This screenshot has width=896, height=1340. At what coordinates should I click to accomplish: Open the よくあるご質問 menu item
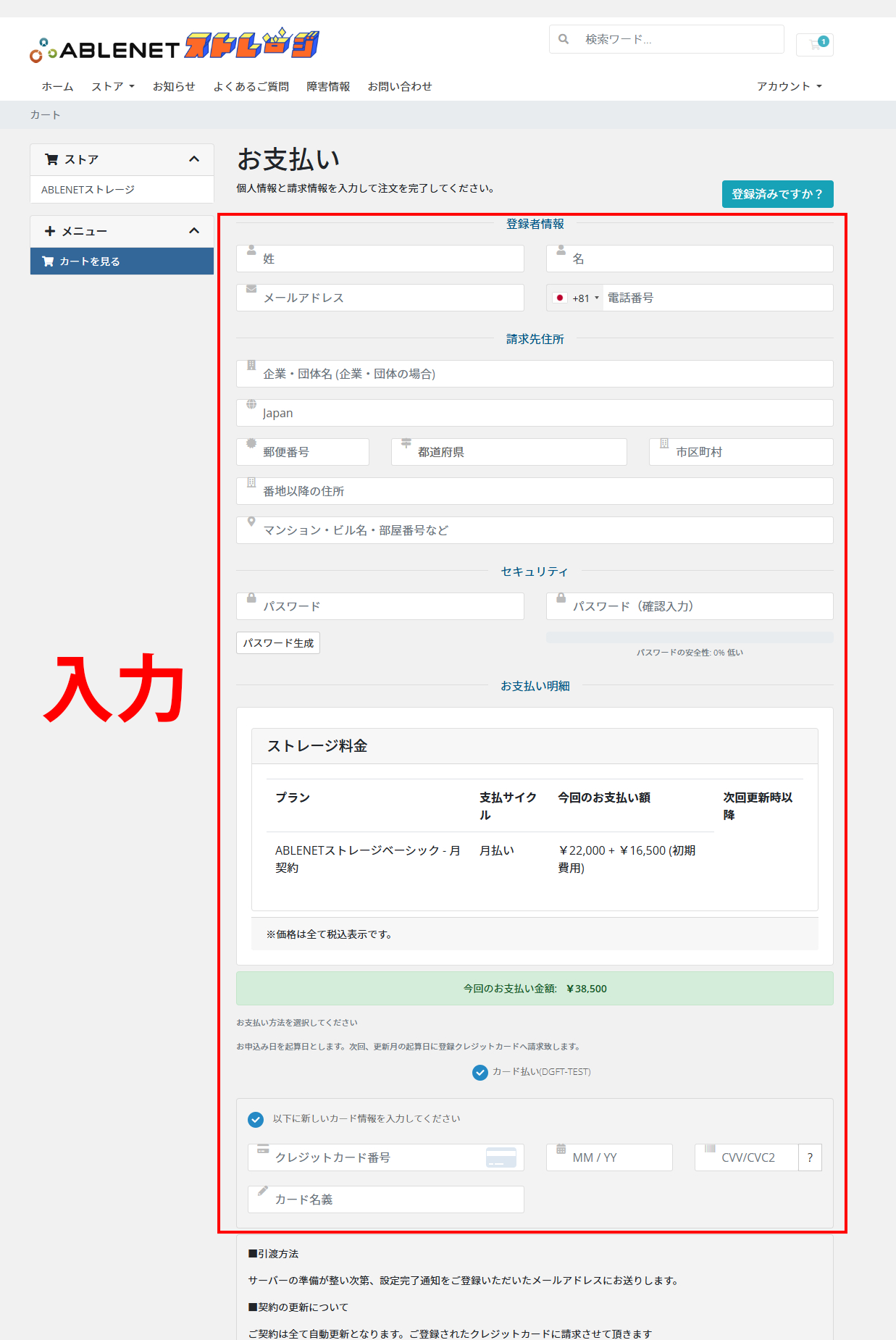pos(251,86)
